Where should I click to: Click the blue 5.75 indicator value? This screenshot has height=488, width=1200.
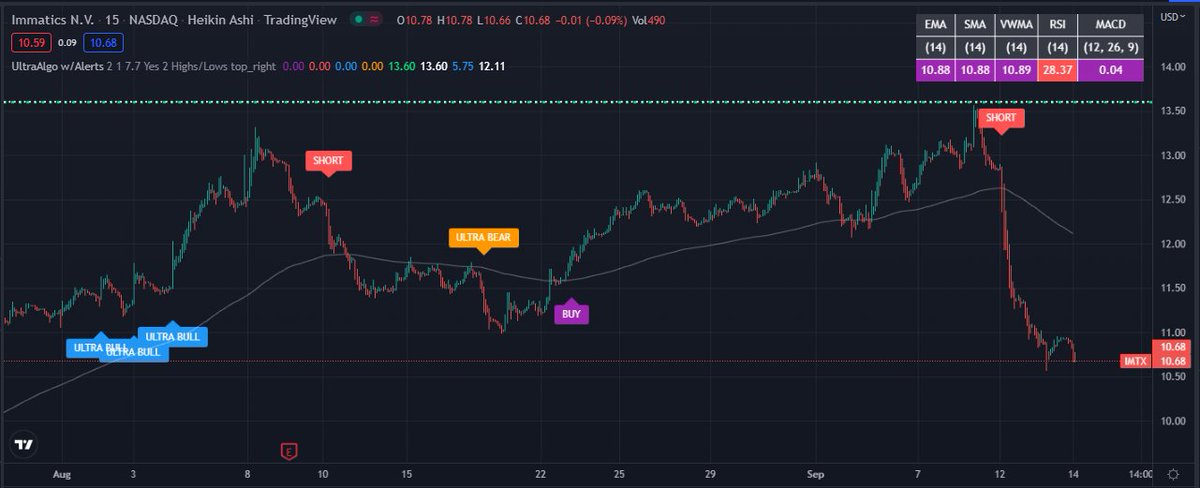(x=463, y=66)
